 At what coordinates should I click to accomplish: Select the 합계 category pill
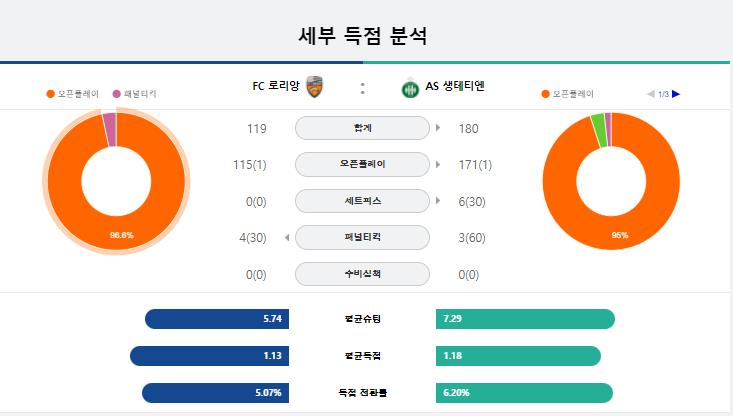pyautogui.click(x=362, y=128)
